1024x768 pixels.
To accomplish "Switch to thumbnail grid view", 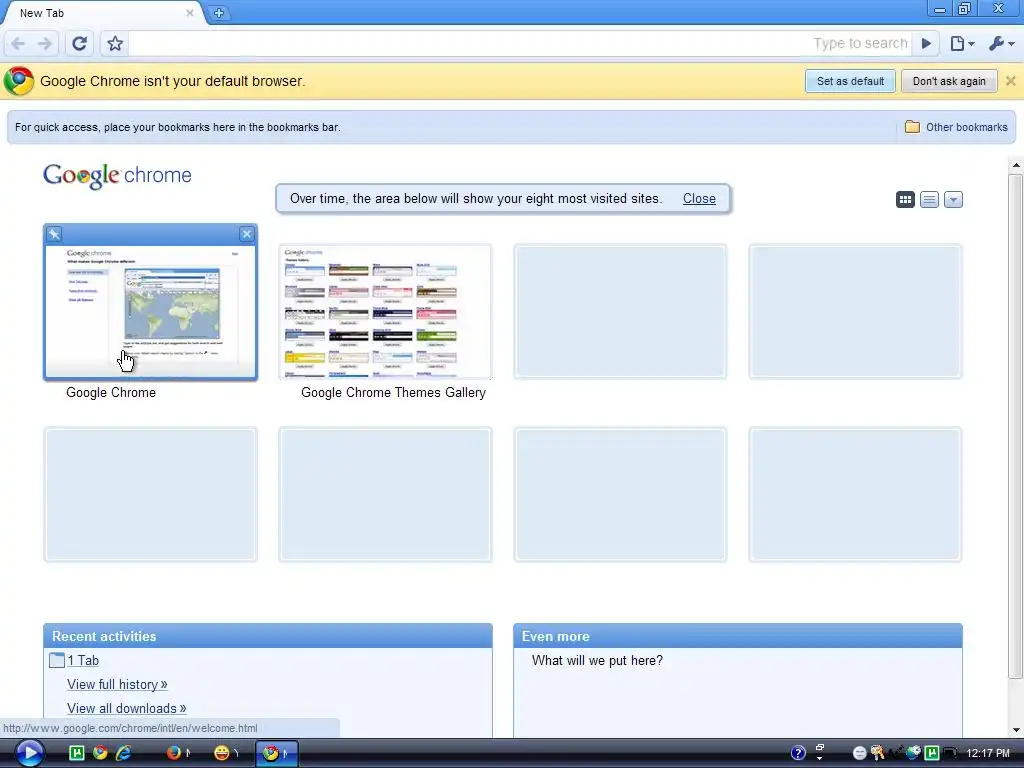I will [x=905, y=200].
